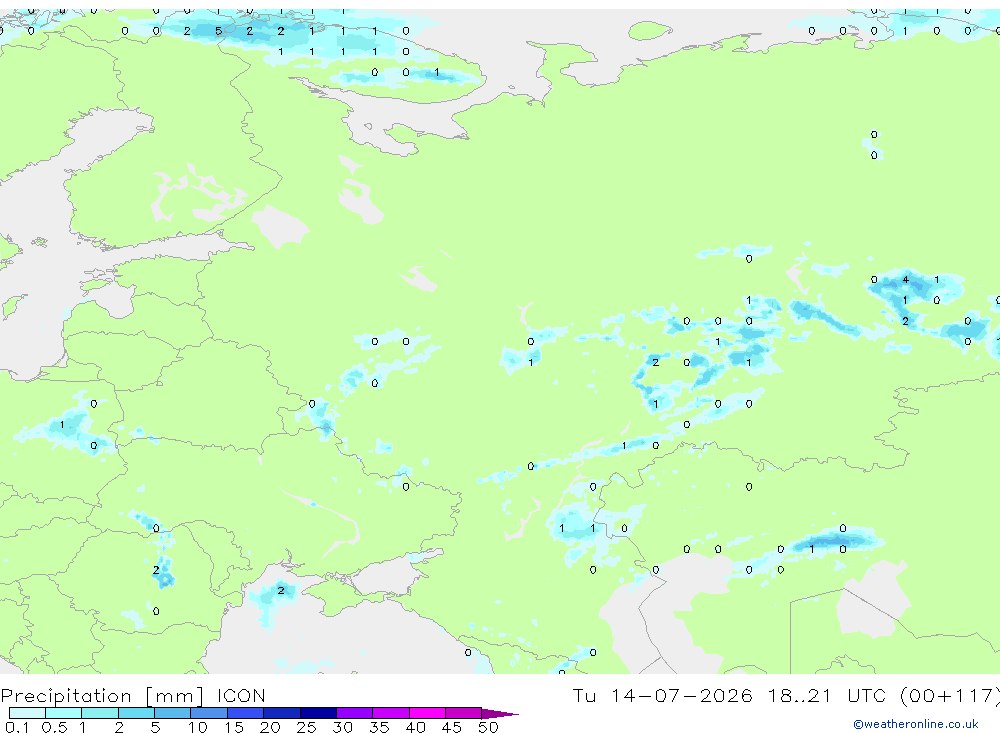Click the above-50 mm arrow tip of legend
The image size is (1000, 733).
pyautogui.click(x=500, y=714)
